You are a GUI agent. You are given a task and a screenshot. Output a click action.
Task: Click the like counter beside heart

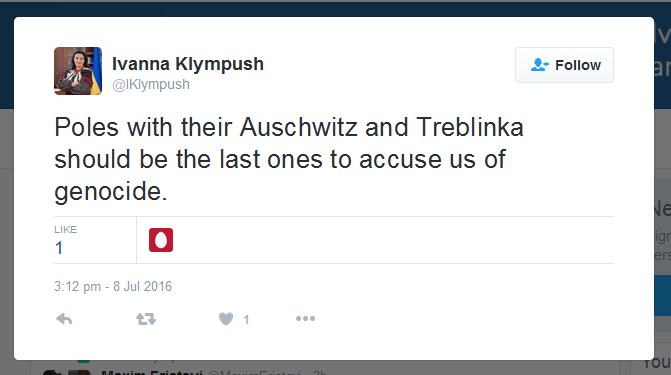[x=246, y=319]
